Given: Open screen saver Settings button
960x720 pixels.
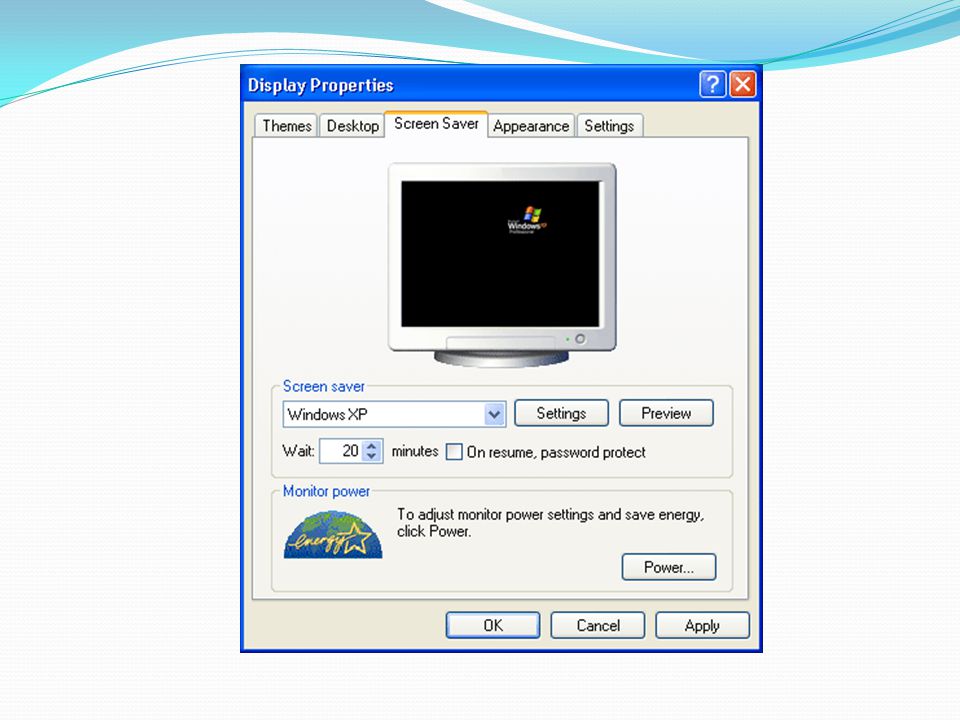Looking at the screenshot, I should (x=561, y=413).
